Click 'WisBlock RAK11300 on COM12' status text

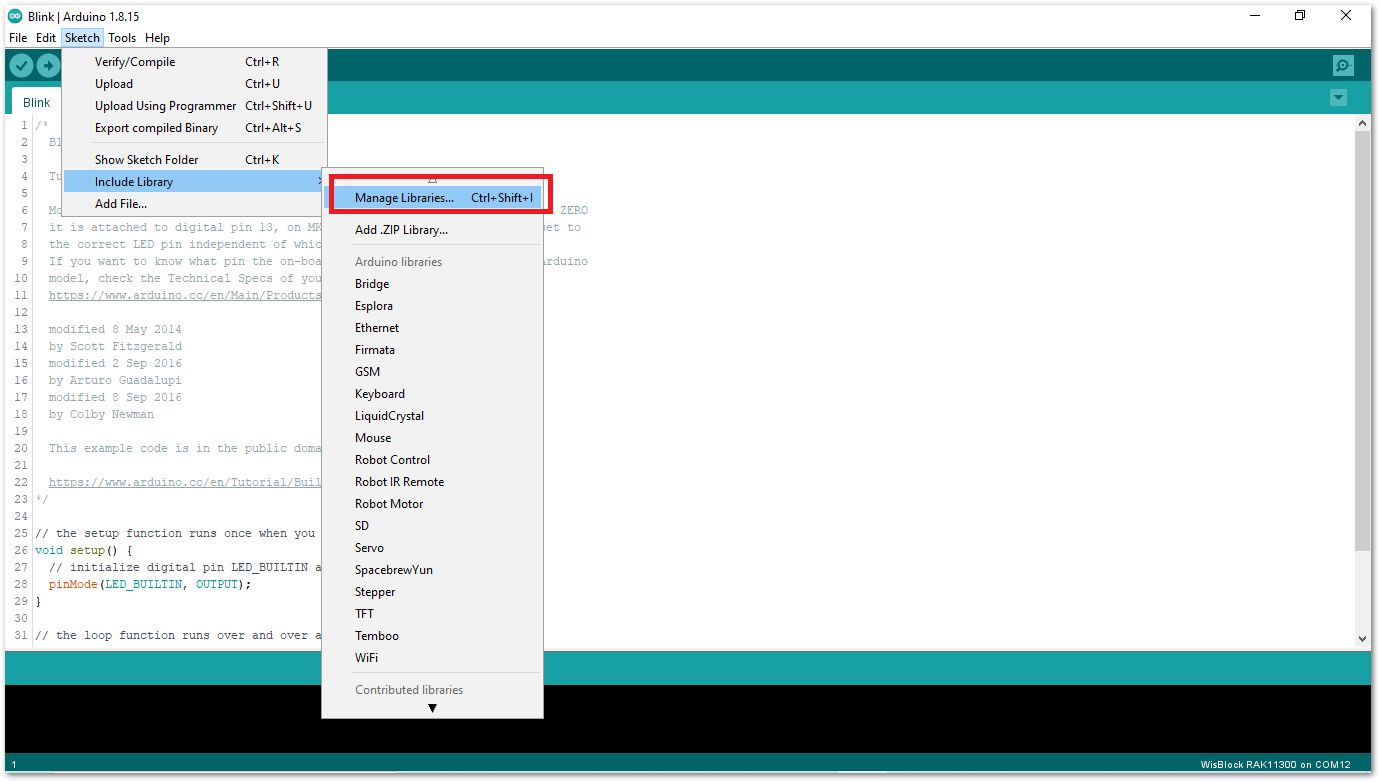[1275, 765]
